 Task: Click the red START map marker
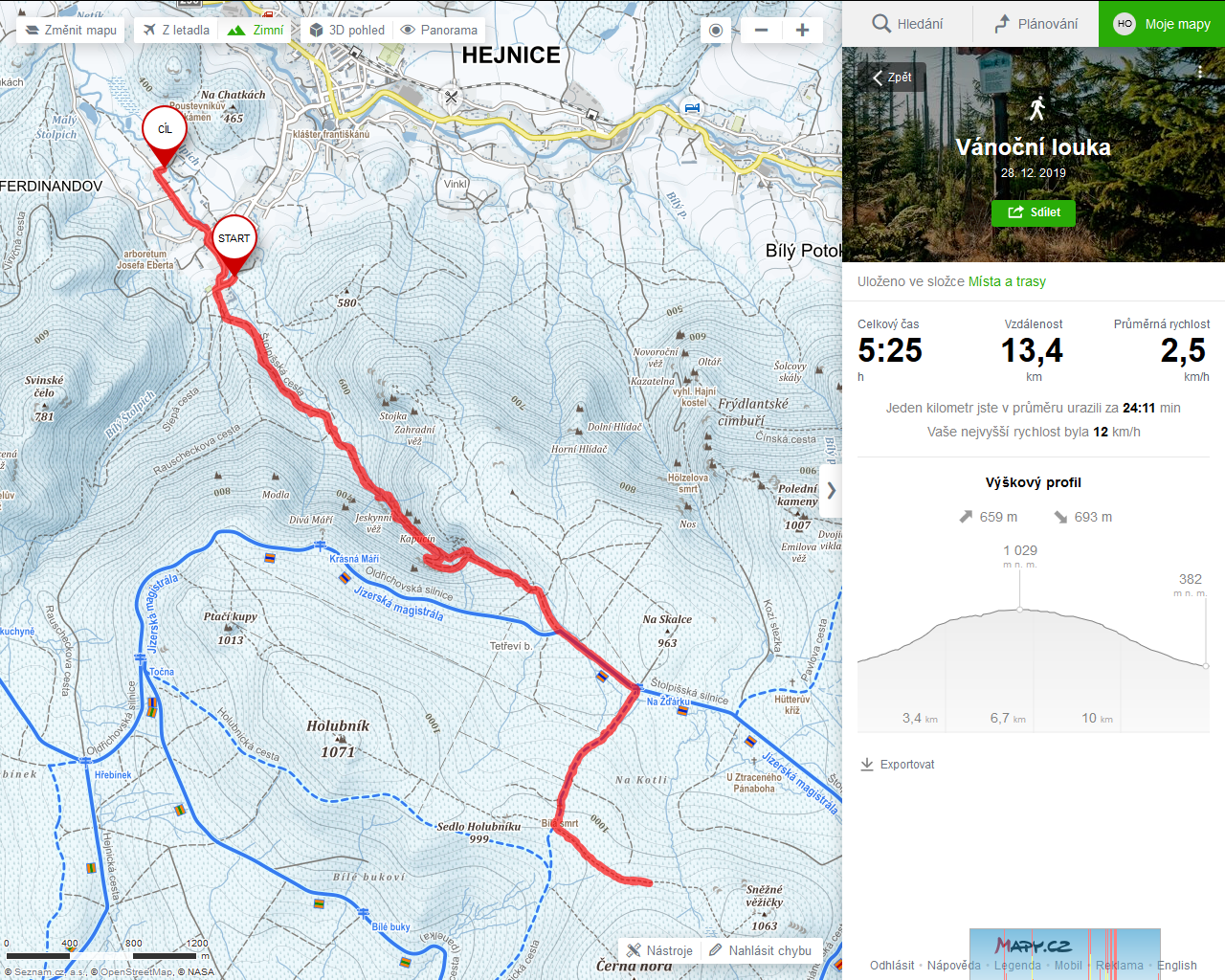pos(234,245)
